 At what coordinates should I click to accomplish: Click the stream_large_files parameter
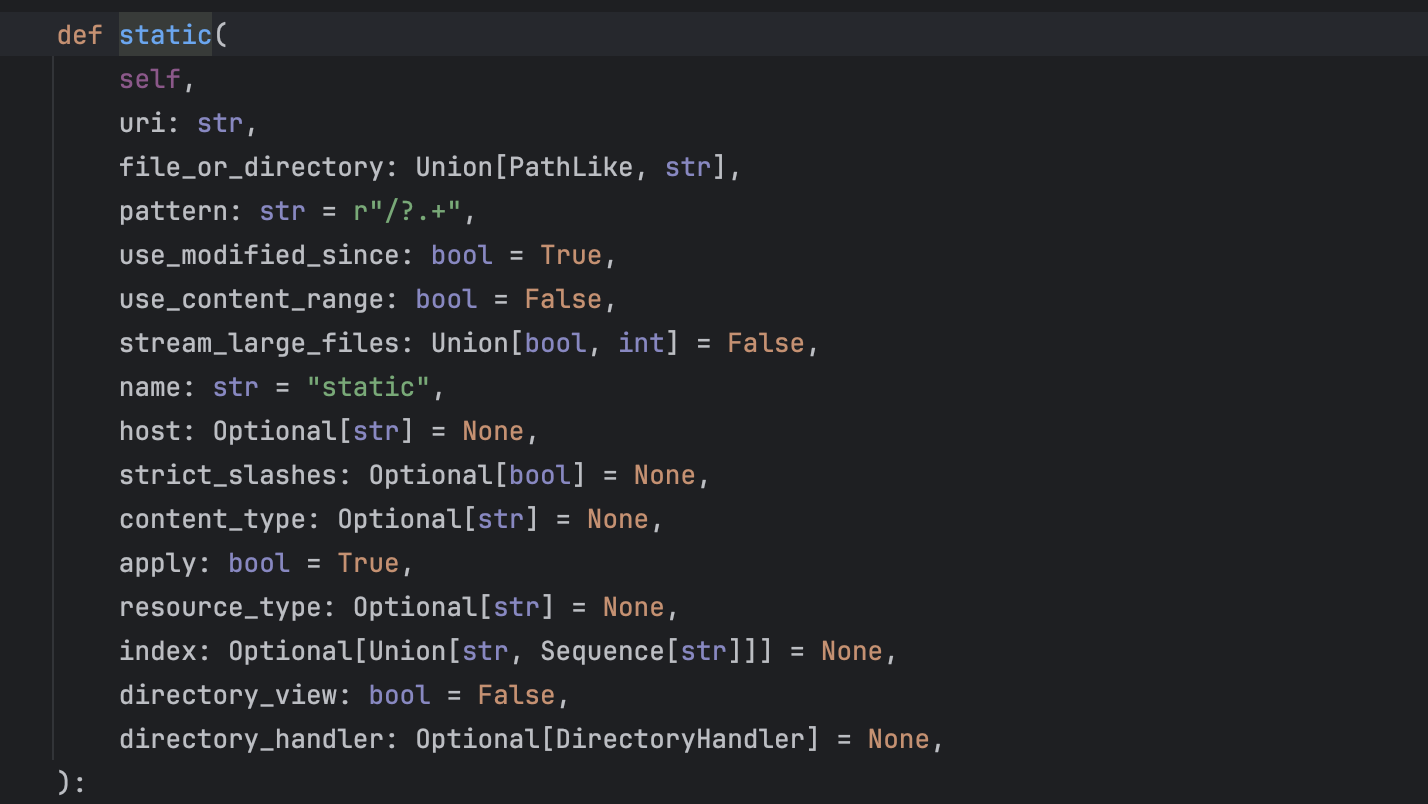259,343
